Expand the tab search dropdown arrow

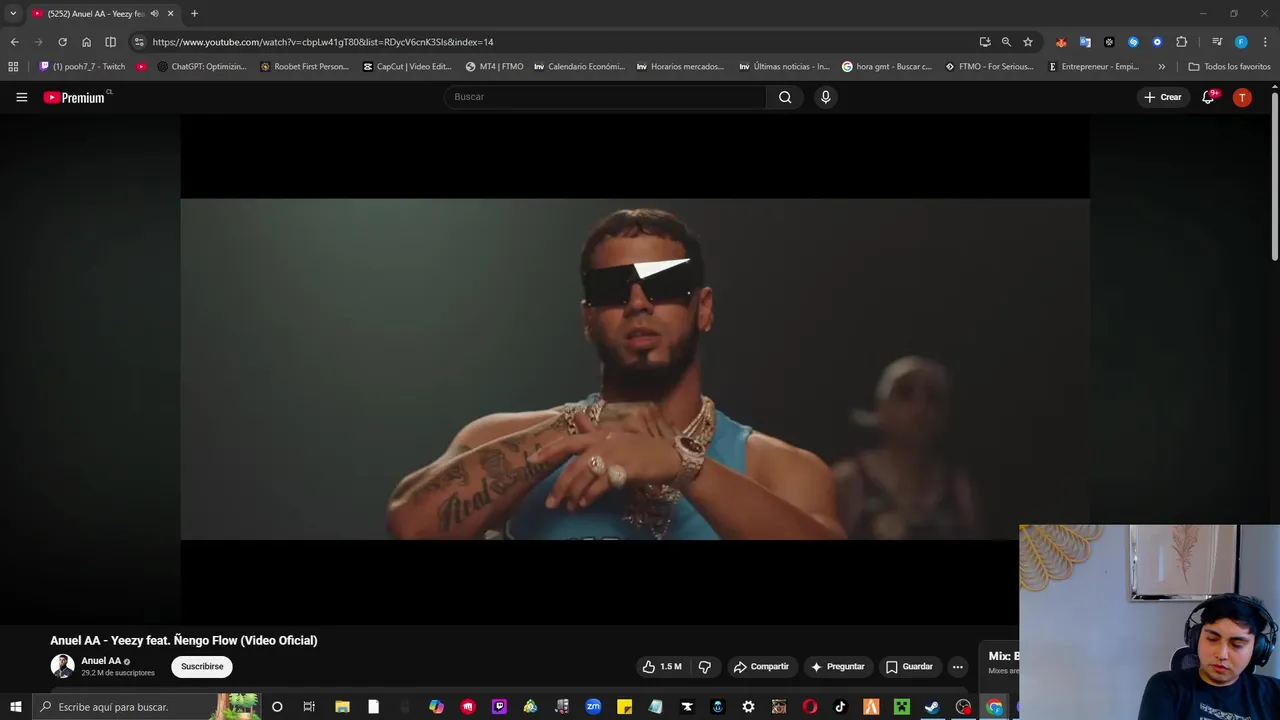[x=13, y=14]
